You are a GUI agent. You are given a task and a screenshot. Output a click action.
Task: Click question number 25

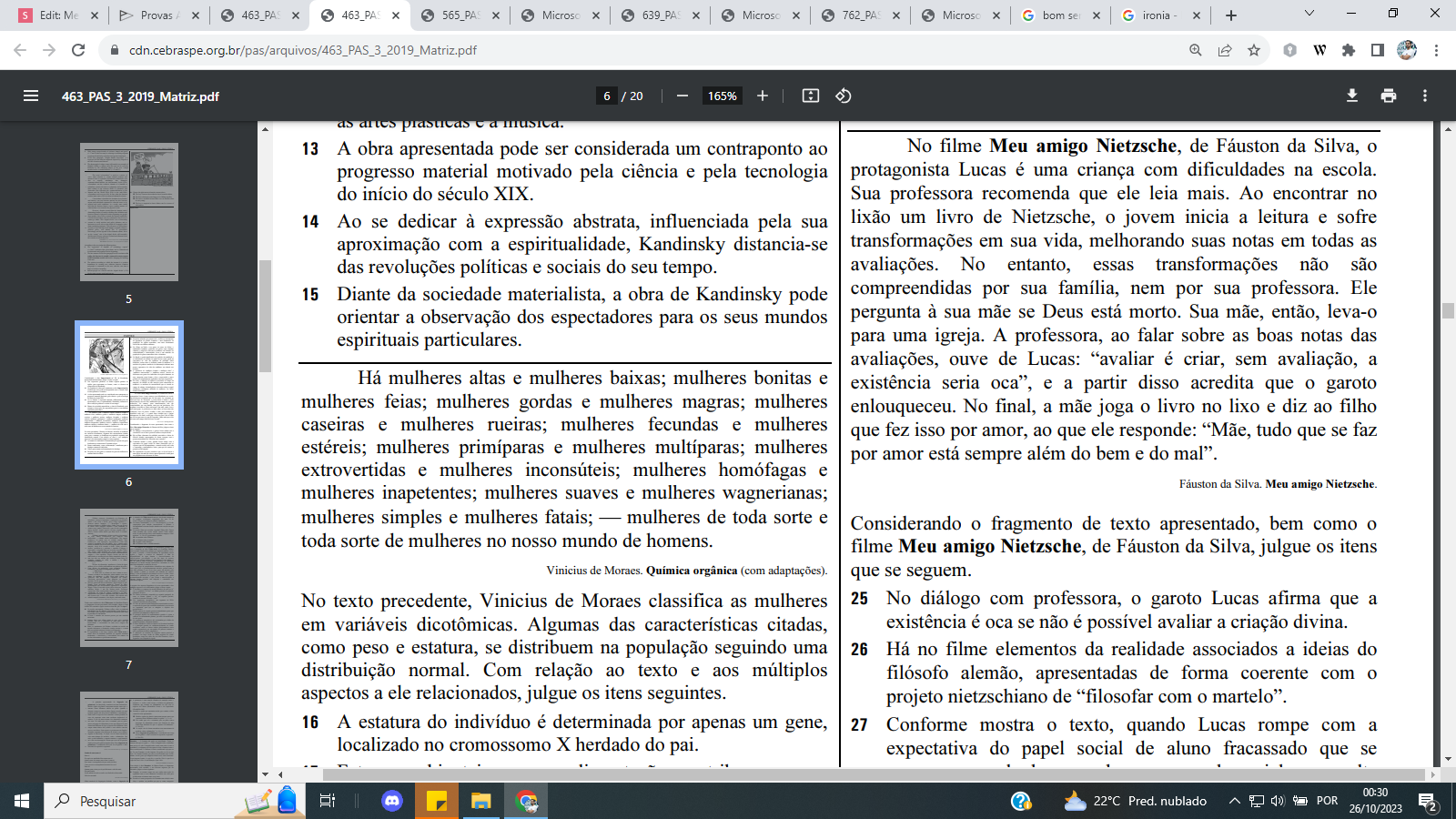(x=860, y=598)
